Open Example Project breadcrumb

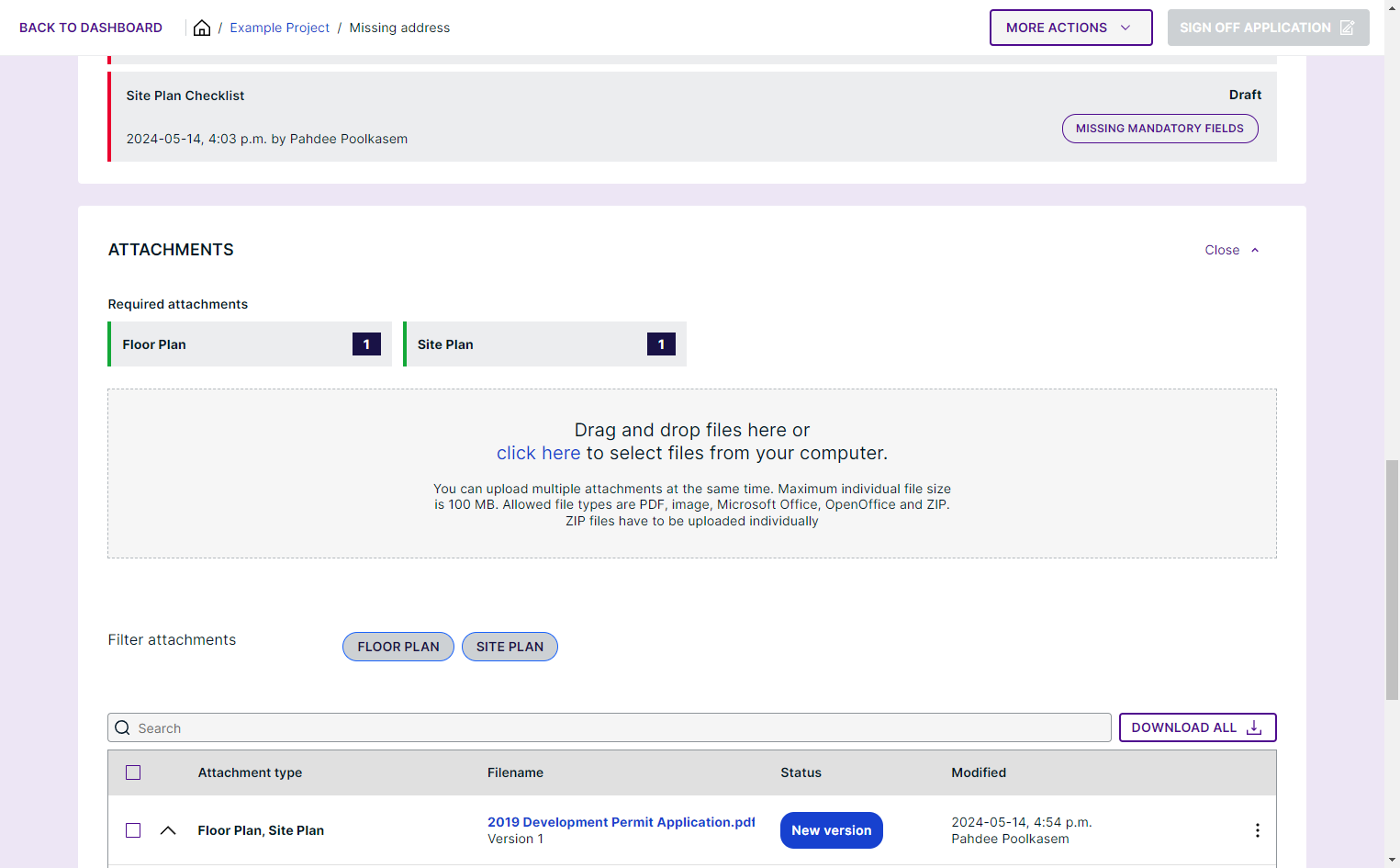279,28
